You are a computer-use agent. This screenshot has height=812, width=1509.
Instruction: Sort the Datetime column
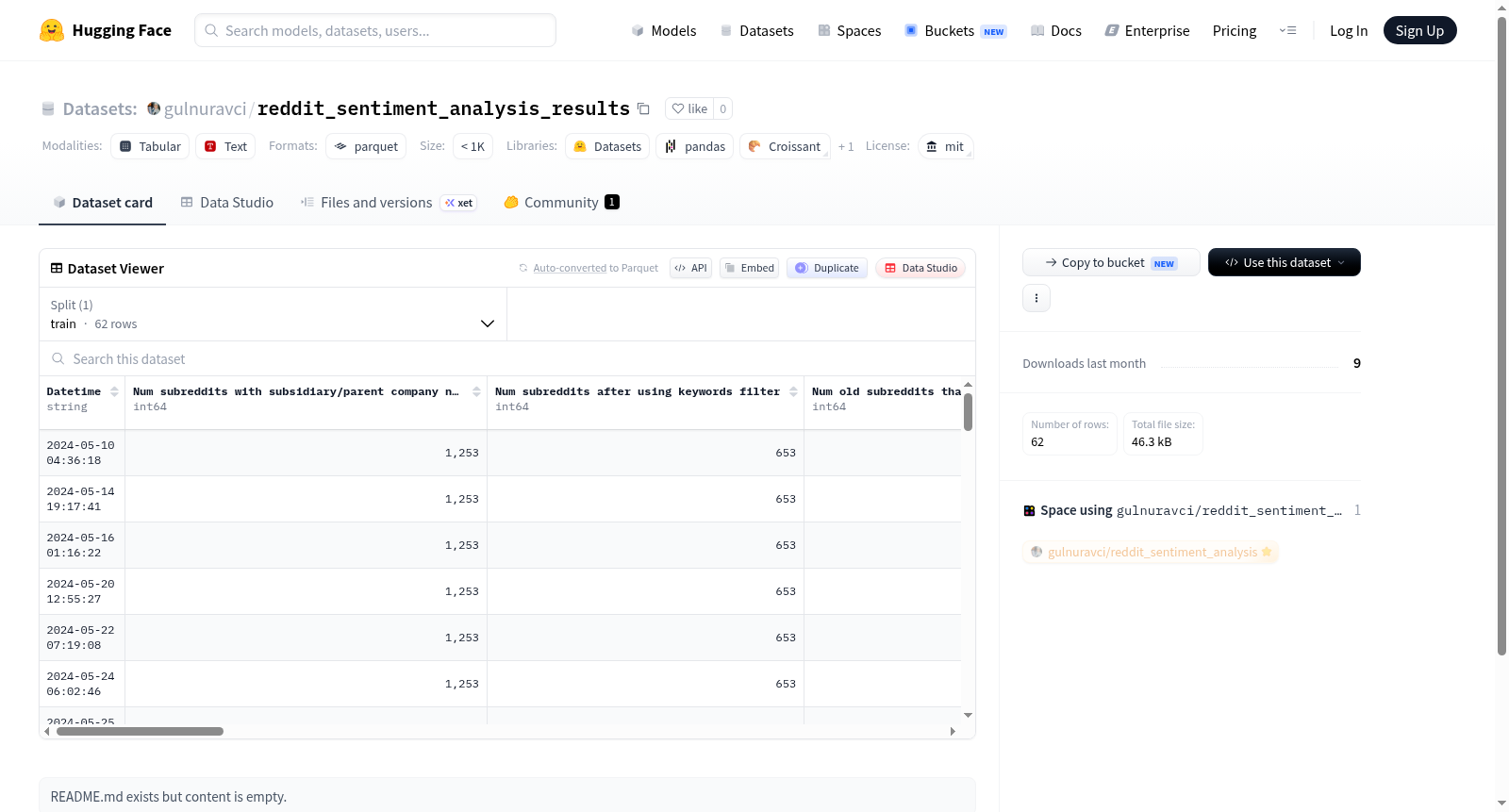tap(114, 391)
